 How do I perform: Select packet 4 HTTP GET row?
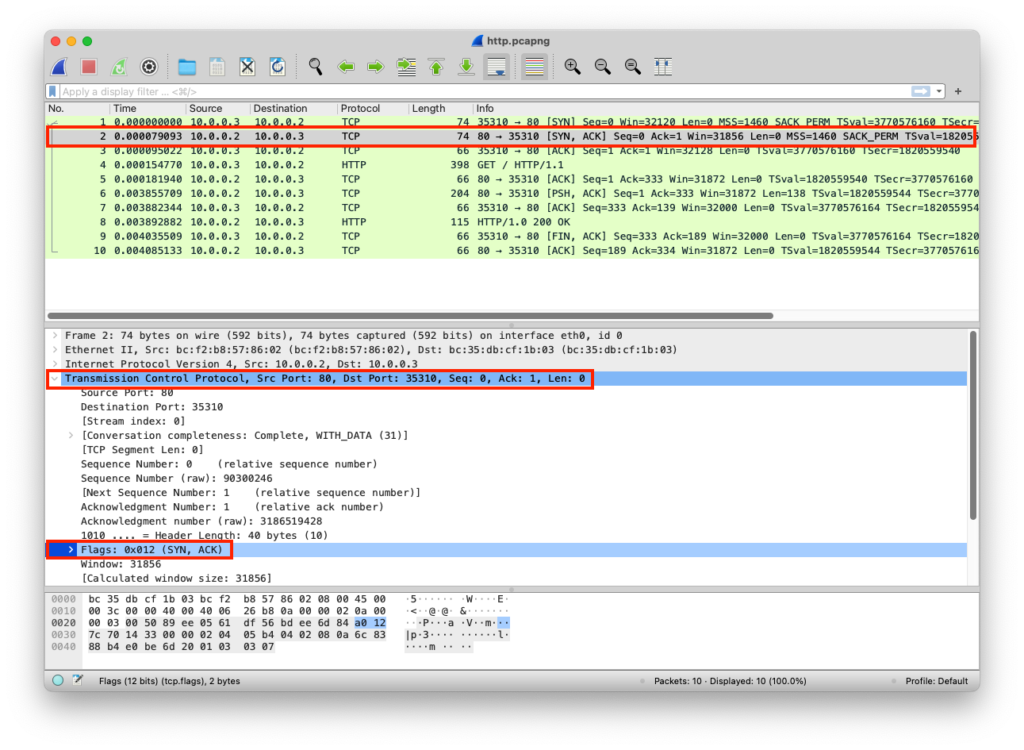(400, 164)
